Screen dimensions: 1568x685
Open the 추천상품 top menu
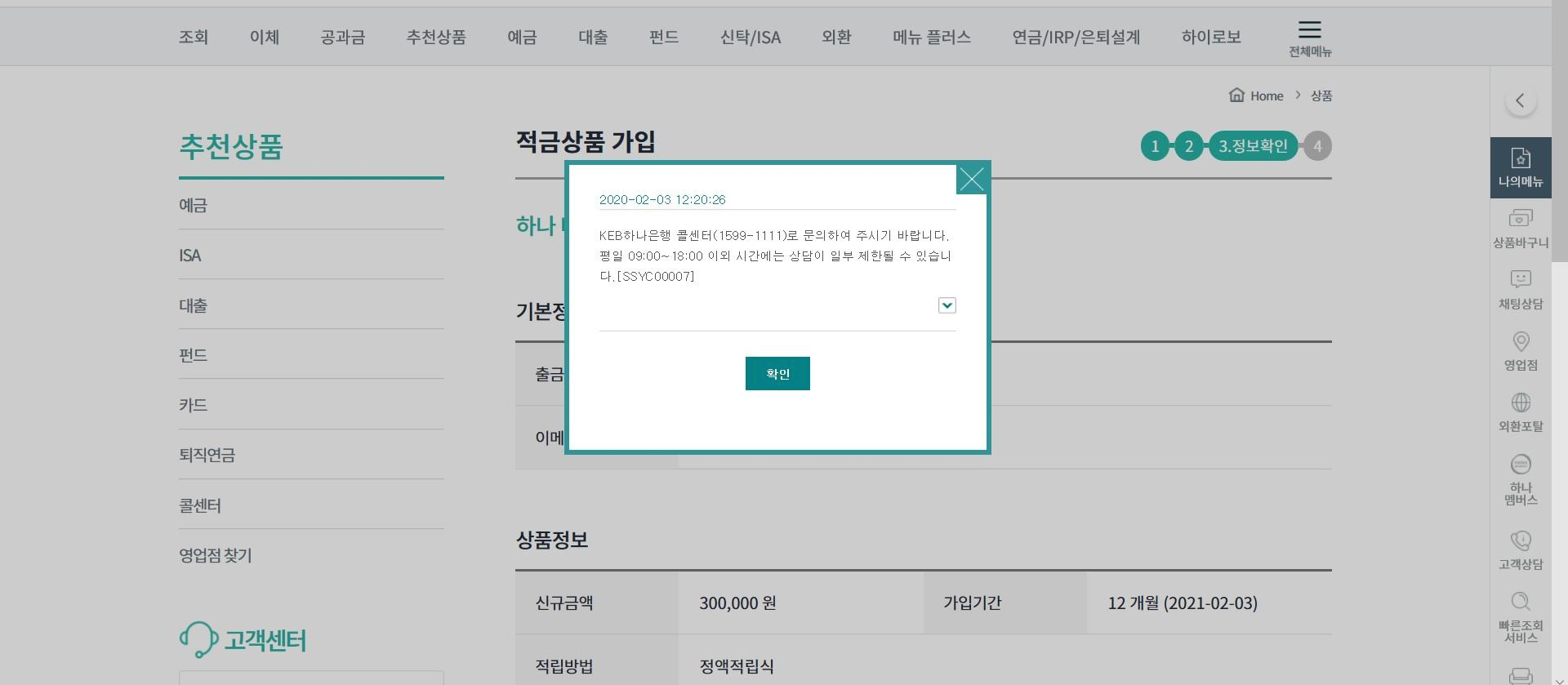436,37
